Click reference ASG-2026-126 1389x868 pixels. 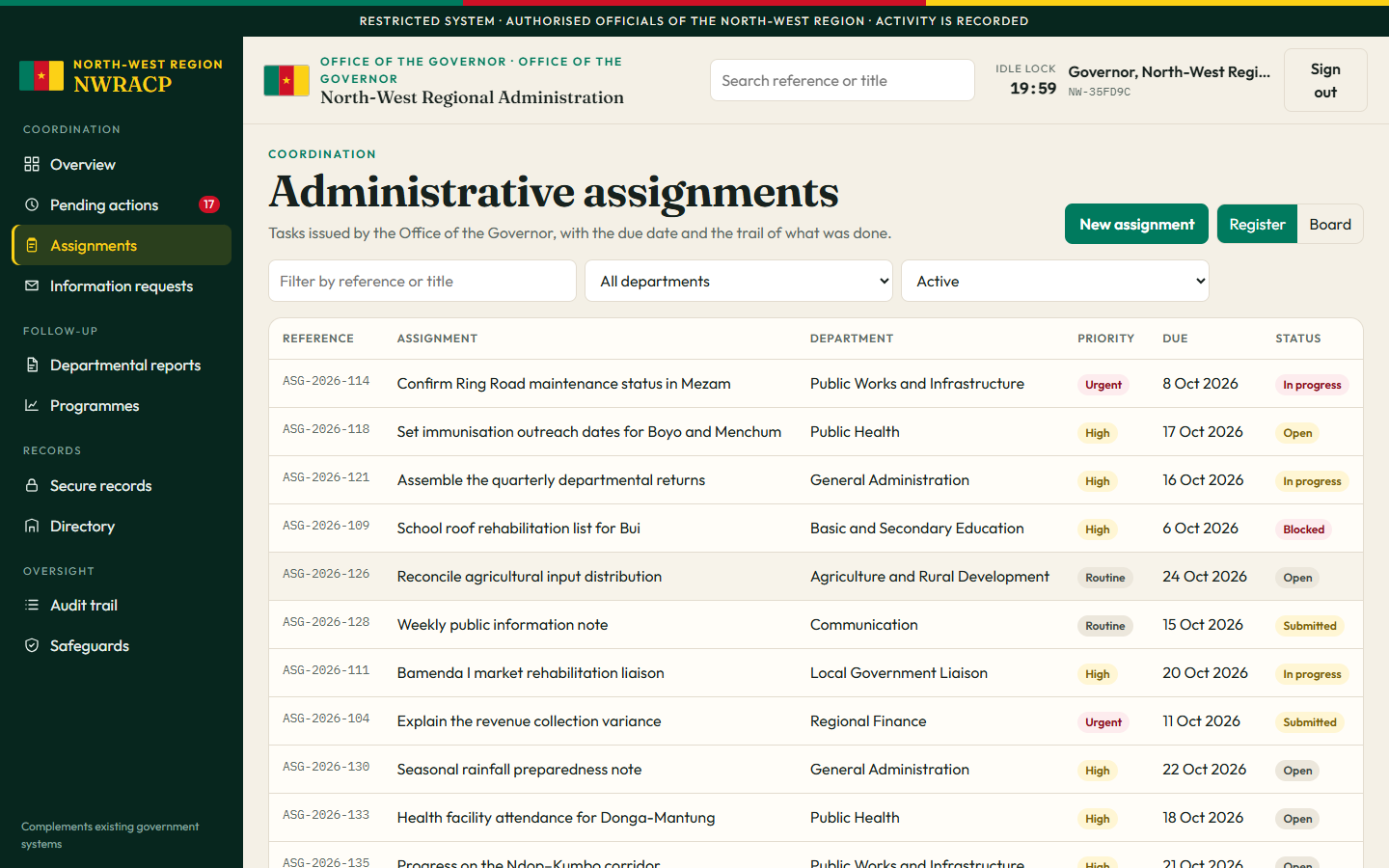tap(326, 574)
